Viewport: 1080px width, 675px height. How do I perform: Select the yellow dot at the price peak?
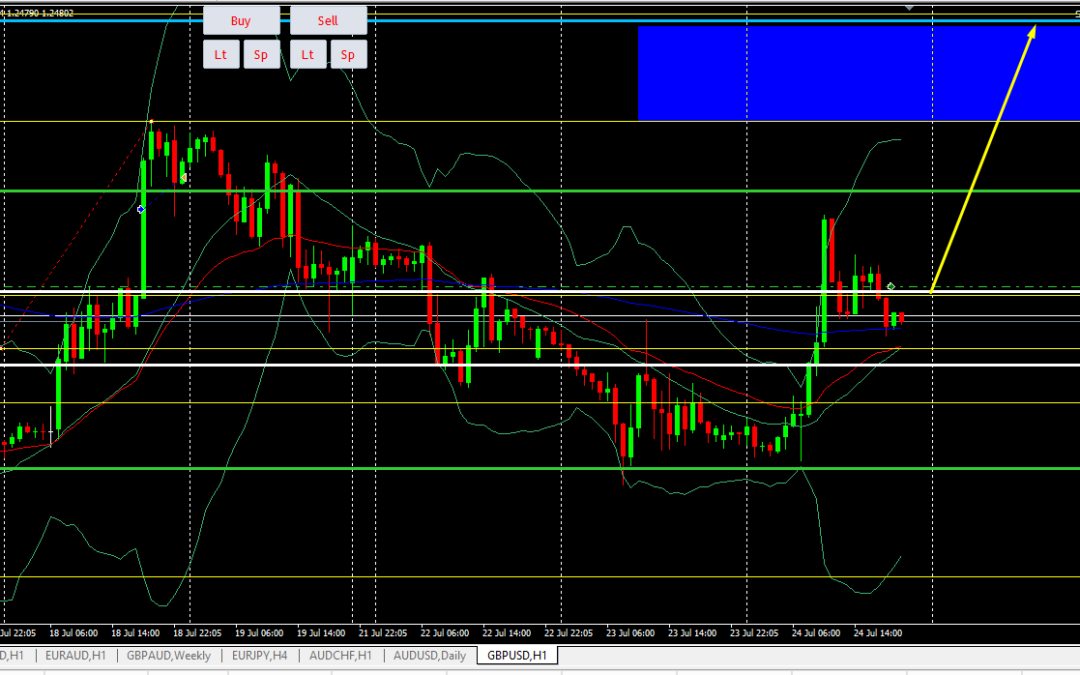pos(151,122)
